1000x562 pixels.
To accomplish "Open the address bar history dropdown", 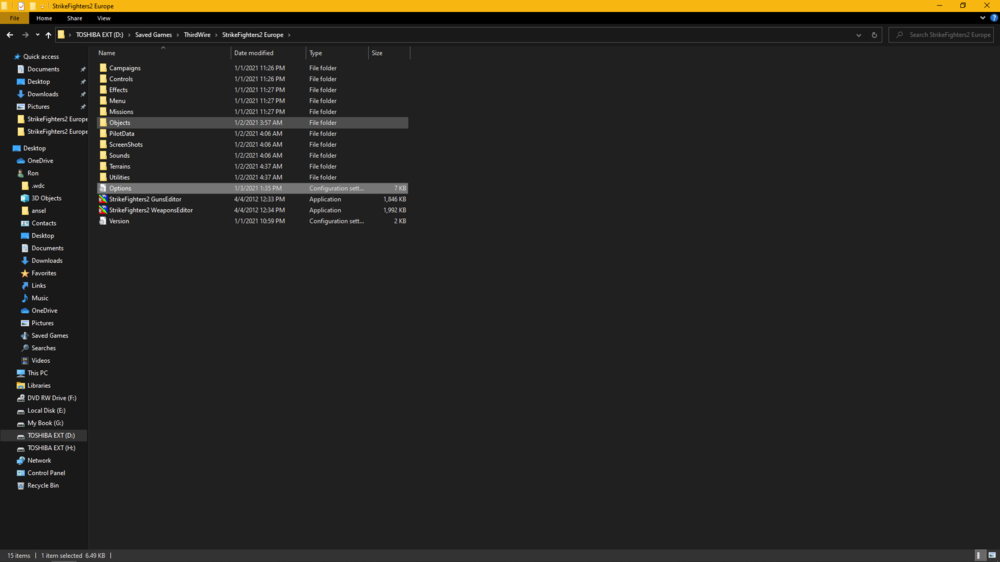I will [x=858, y=35].
